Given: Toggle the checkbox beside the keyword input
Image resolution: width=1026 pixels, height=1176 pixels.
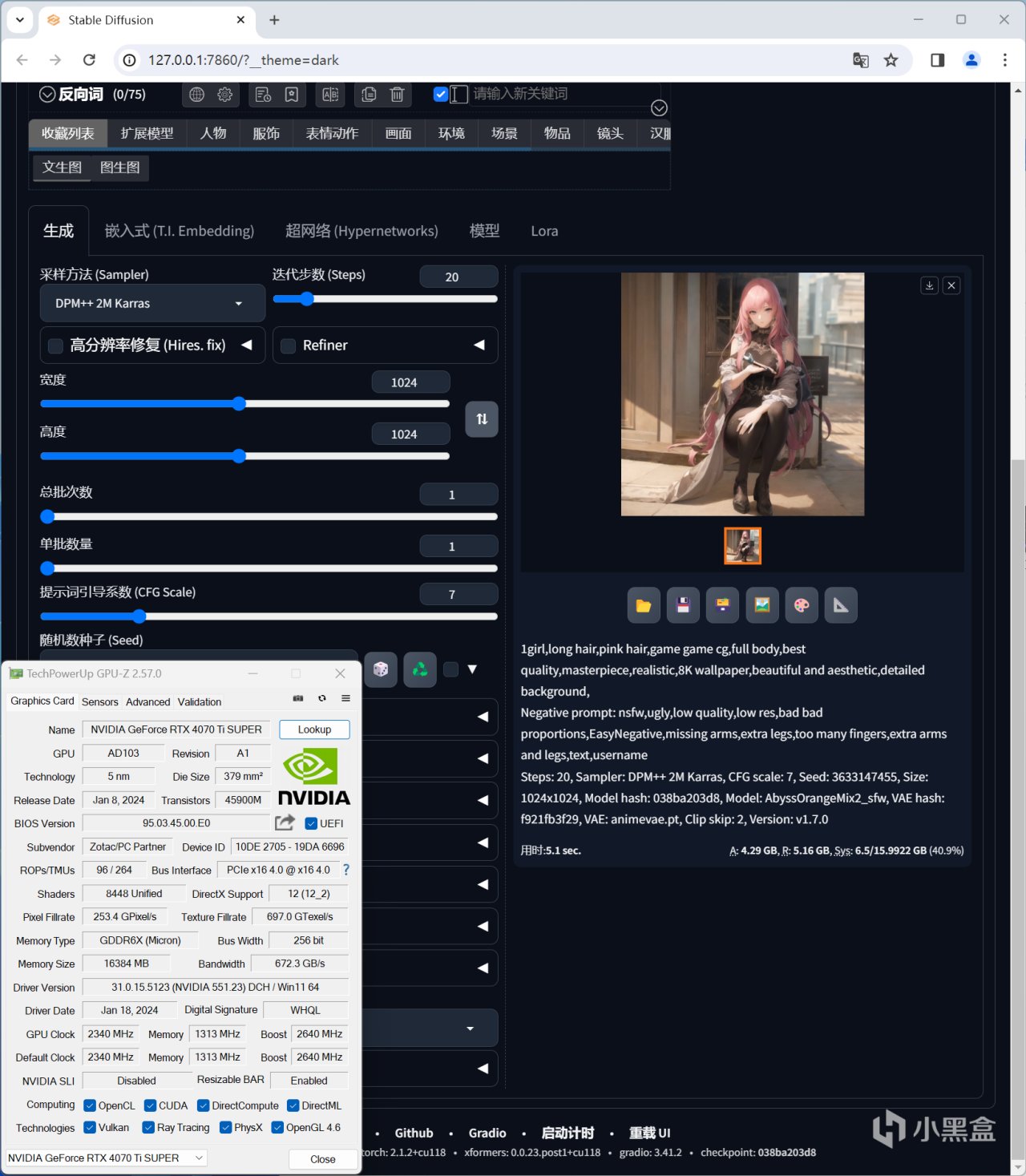Looking at the screenshot, I should pos(440,94).
